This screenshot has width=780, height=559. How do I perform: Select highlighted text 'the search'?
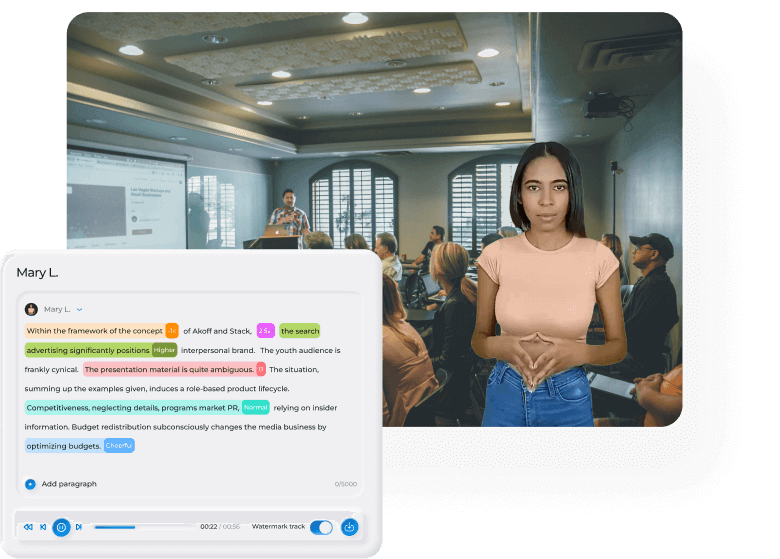[x=300, y=331]
